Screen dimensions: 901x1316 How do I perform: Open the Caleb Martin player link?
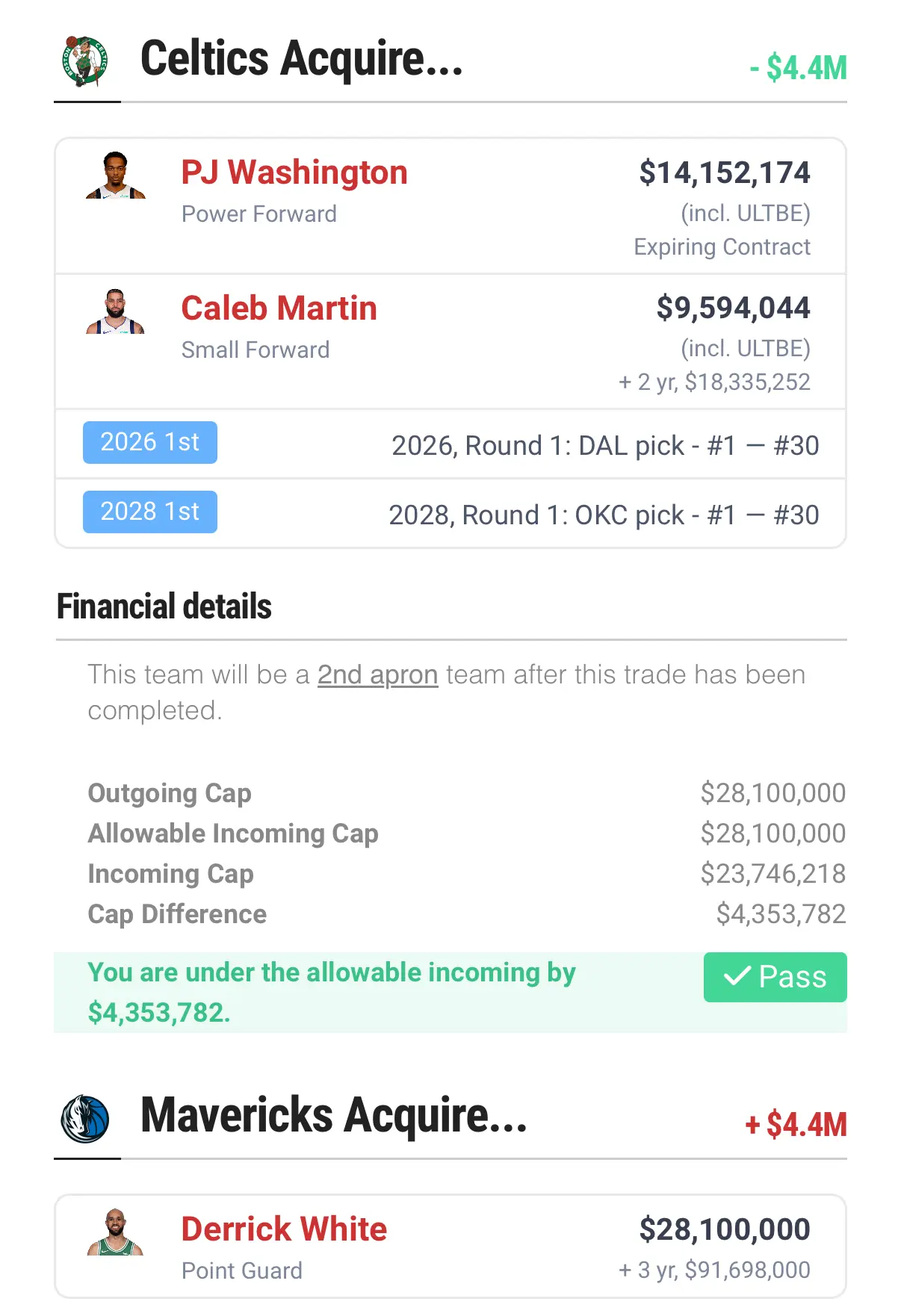click(x=279, y=308)
